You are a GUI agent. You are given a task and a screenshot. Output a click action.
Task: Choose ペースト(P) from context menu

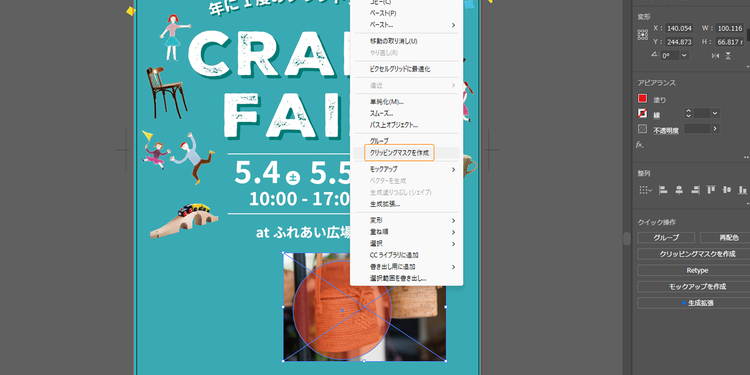(407, 13)
